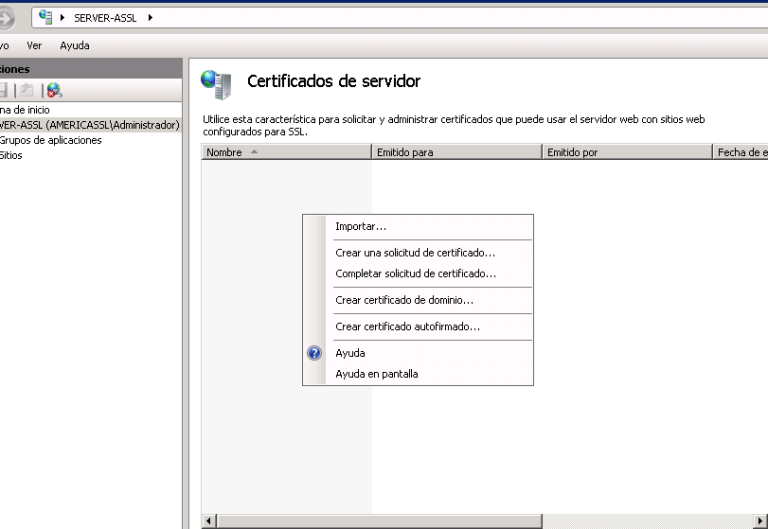Image resolution: width=768 pixels, height=529 pixels.
Task: Click the server icon in address bar
Action: [x=45, y=17]
